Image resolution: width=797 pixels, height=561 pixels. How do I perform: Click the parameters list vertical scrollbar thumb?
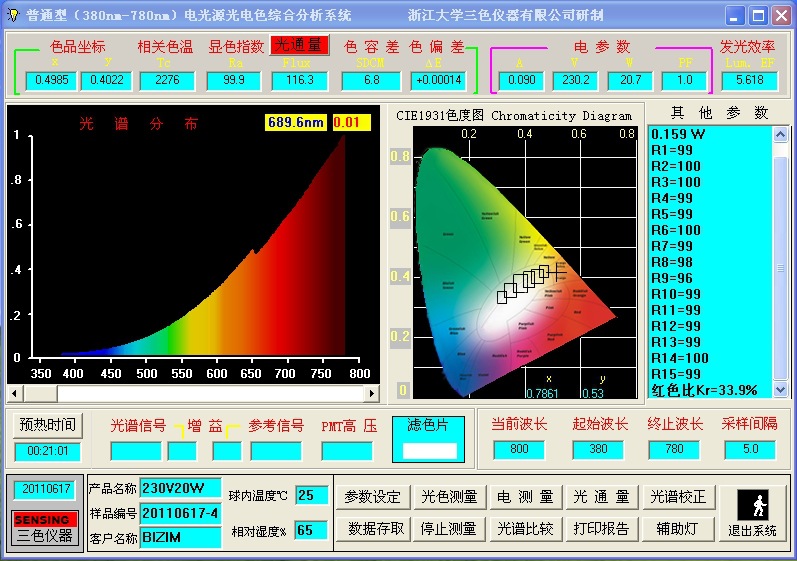(x=780, y=268)
